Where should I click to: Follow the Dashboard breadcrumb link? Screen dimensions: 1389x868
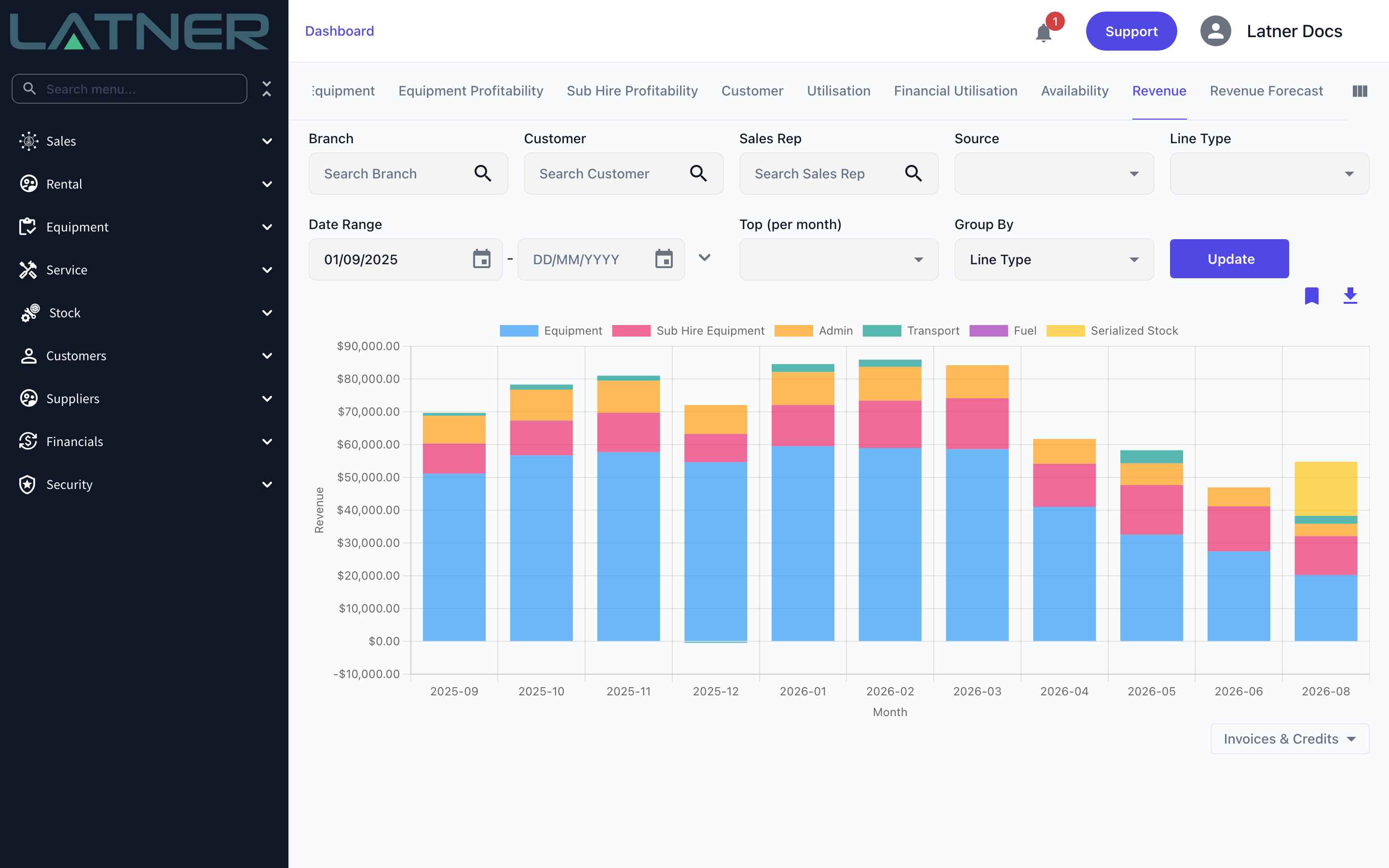click(339, 31)
